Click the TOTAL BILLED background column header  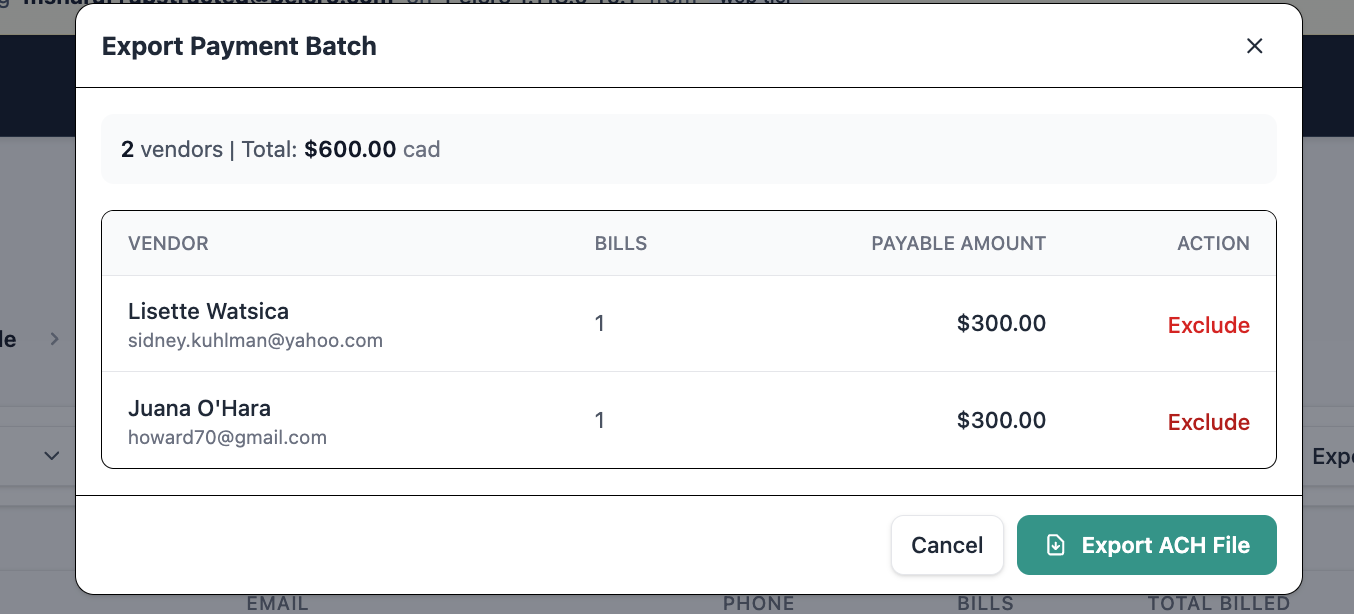1218,603
